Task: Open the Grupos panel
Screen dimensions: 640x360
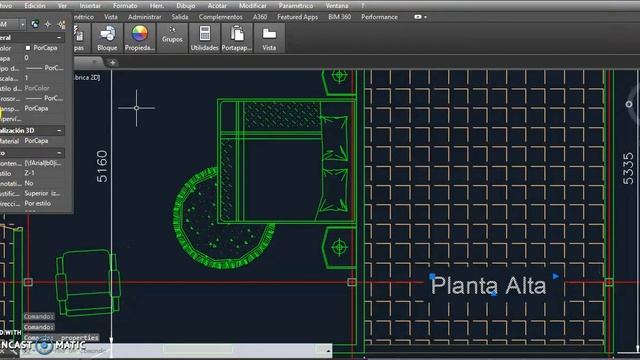Action: pos(172,38)
